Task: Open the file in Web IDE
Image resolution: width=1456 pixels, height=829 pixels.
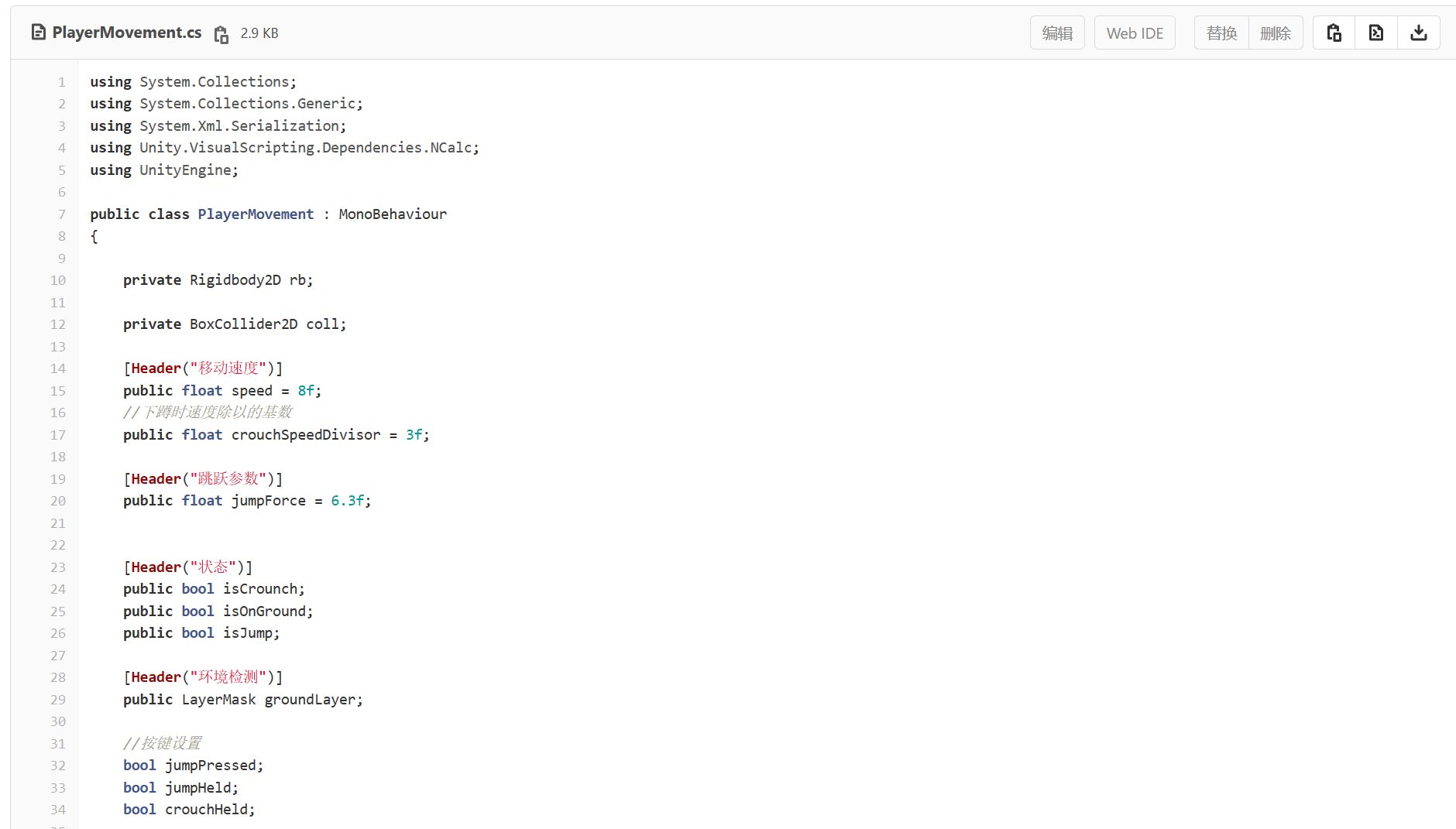Action: pyautogui.click(x=1135, y=33)
